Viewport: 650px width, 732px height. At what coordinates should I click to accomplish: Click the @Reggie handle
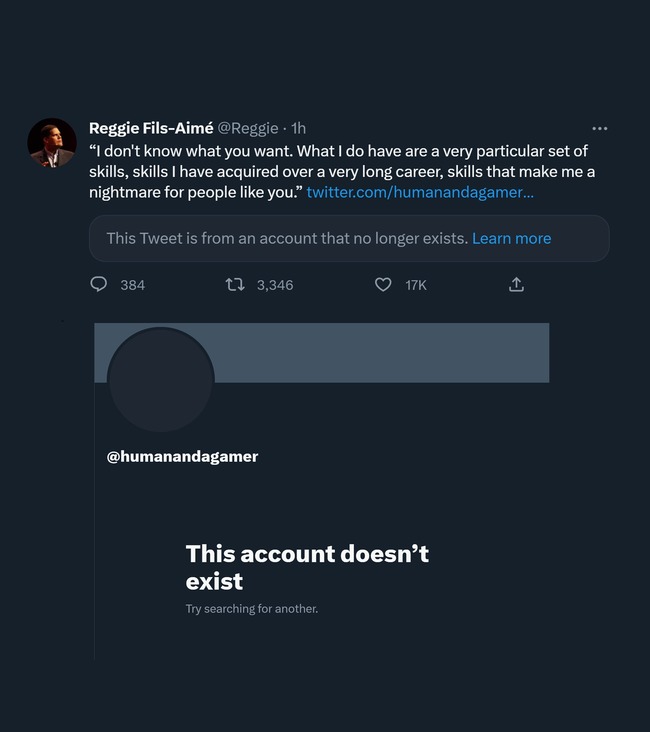click(248, 128)
